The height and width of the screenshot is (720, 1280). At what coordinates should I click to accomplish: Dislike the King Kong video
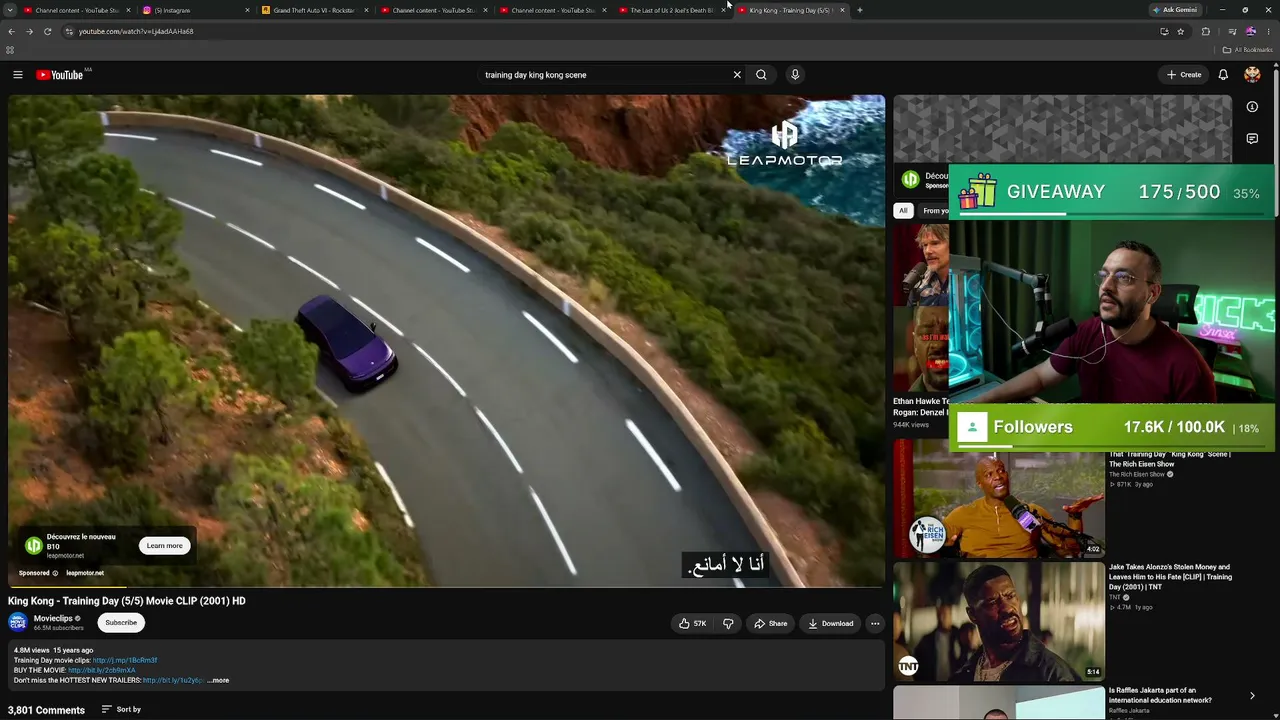728,623
